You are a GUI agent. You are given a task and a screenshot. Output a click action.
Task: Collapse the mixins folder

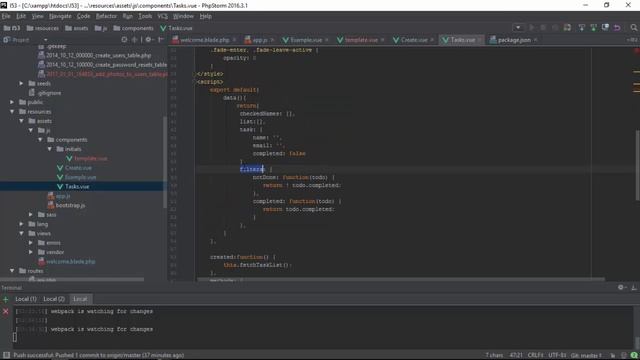pos(49,149)
